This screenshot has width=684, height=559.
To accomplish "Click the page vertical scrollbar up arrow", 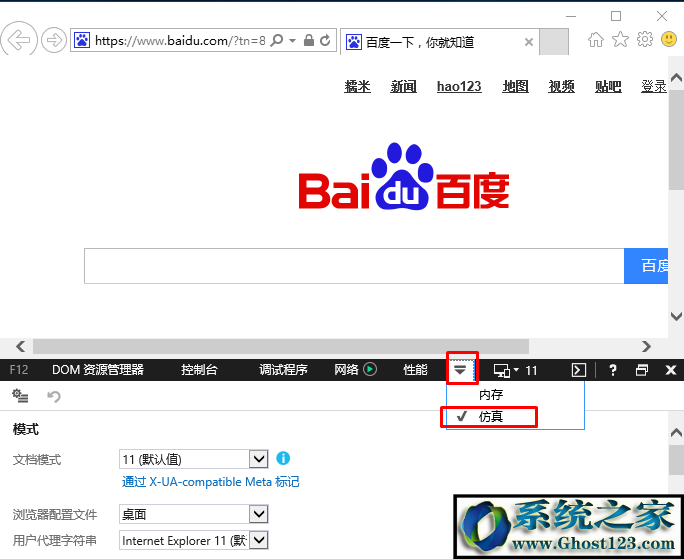I will [x=676, y=78].
